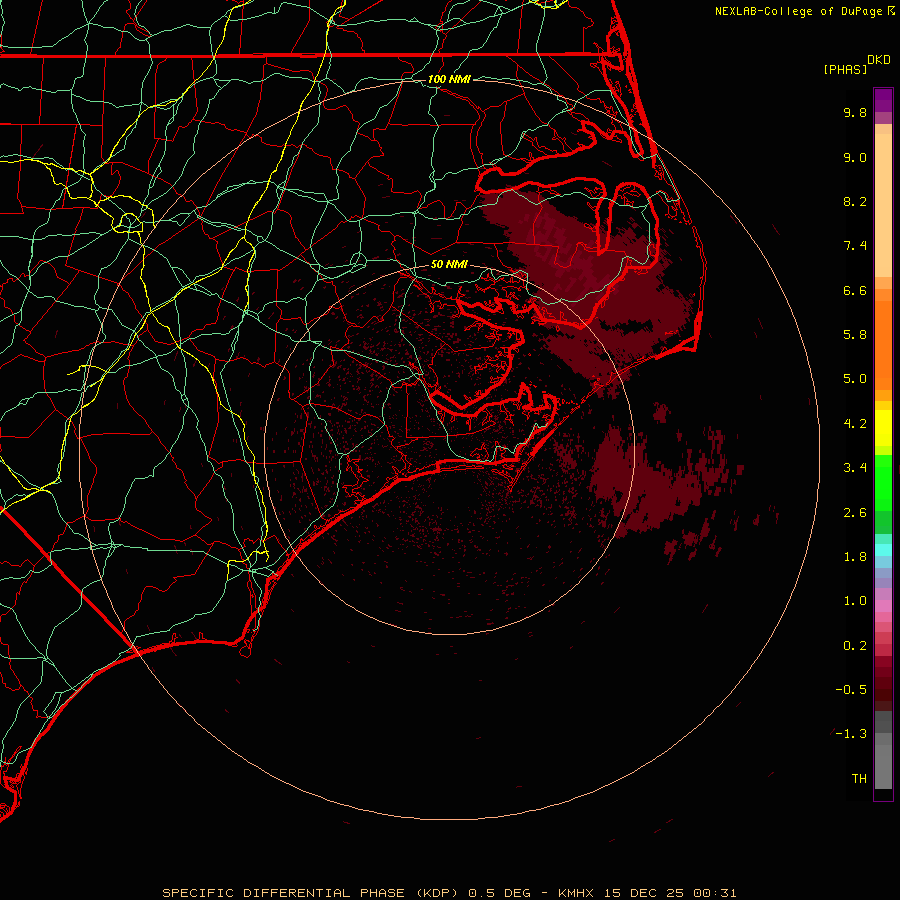Click the 0.2 legend label
The image size is (900, 900).
(x=855, y=646)
